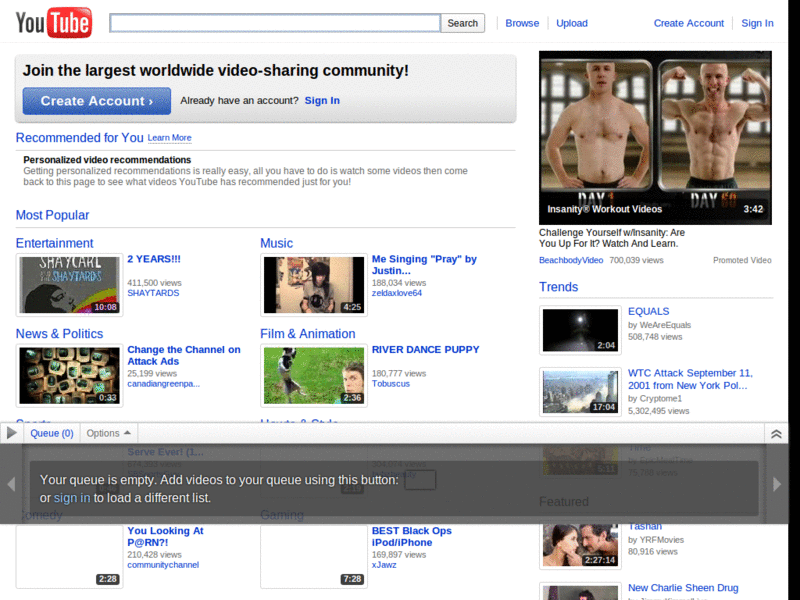Open the EQUALS video thumbnail
This screenshot has width=800, height=600.
point(580,330)
